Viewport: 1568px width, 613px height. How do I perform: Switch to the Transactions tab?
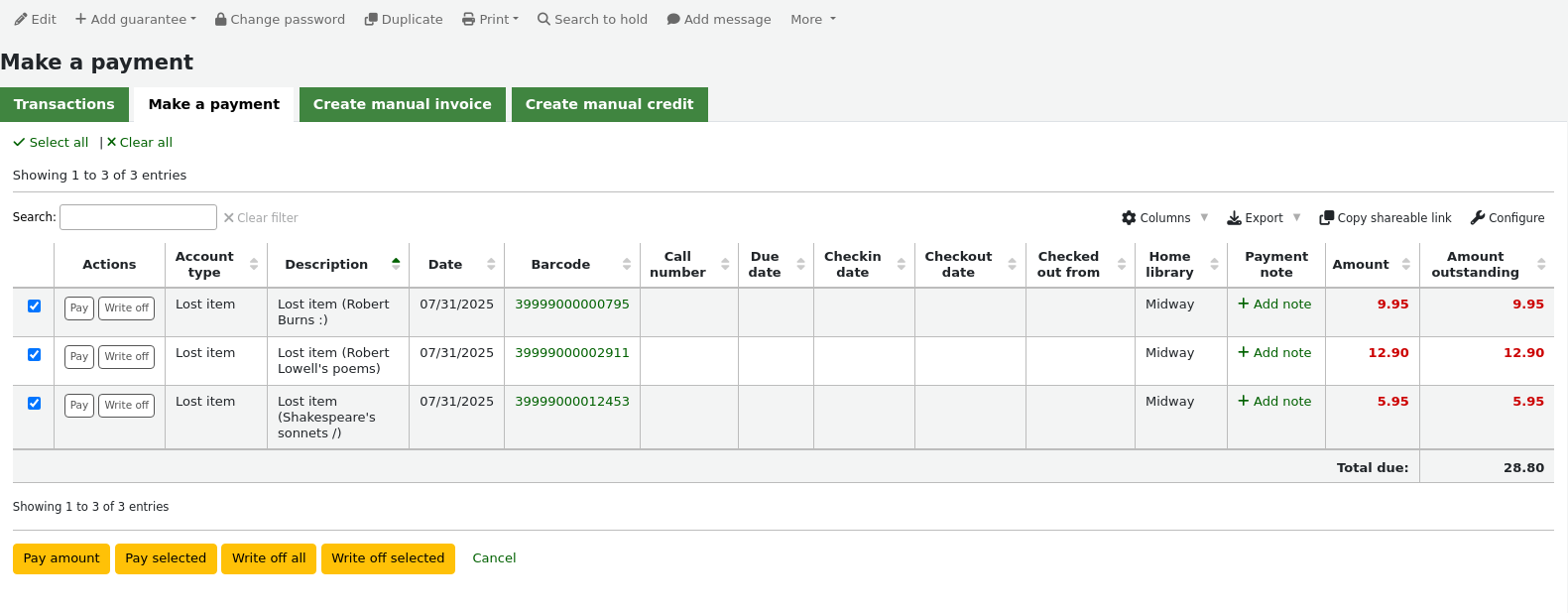click(x=64, y=104)
